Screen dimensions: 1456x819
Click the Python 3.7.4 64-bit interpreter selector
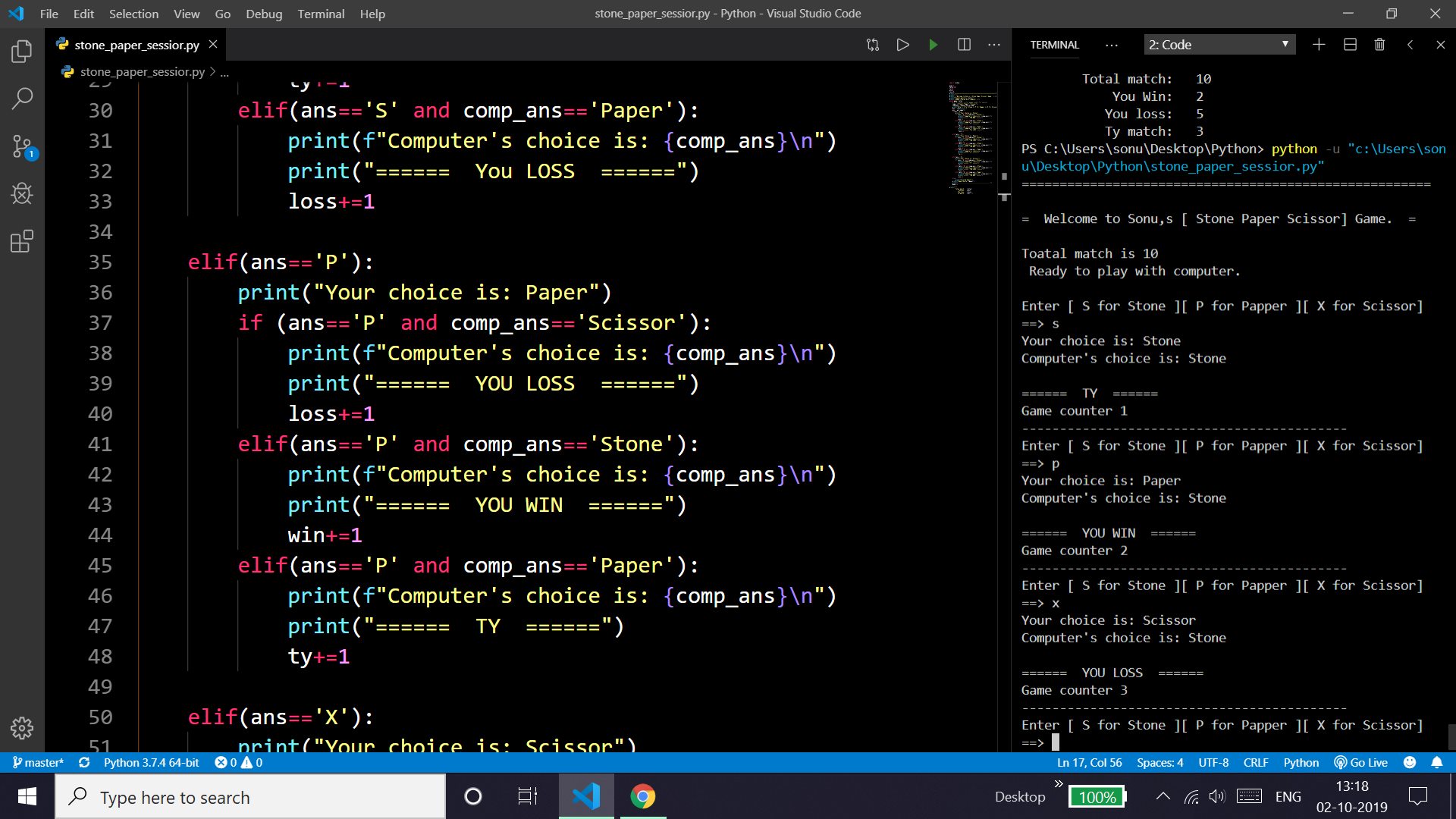tap(151, 763)
